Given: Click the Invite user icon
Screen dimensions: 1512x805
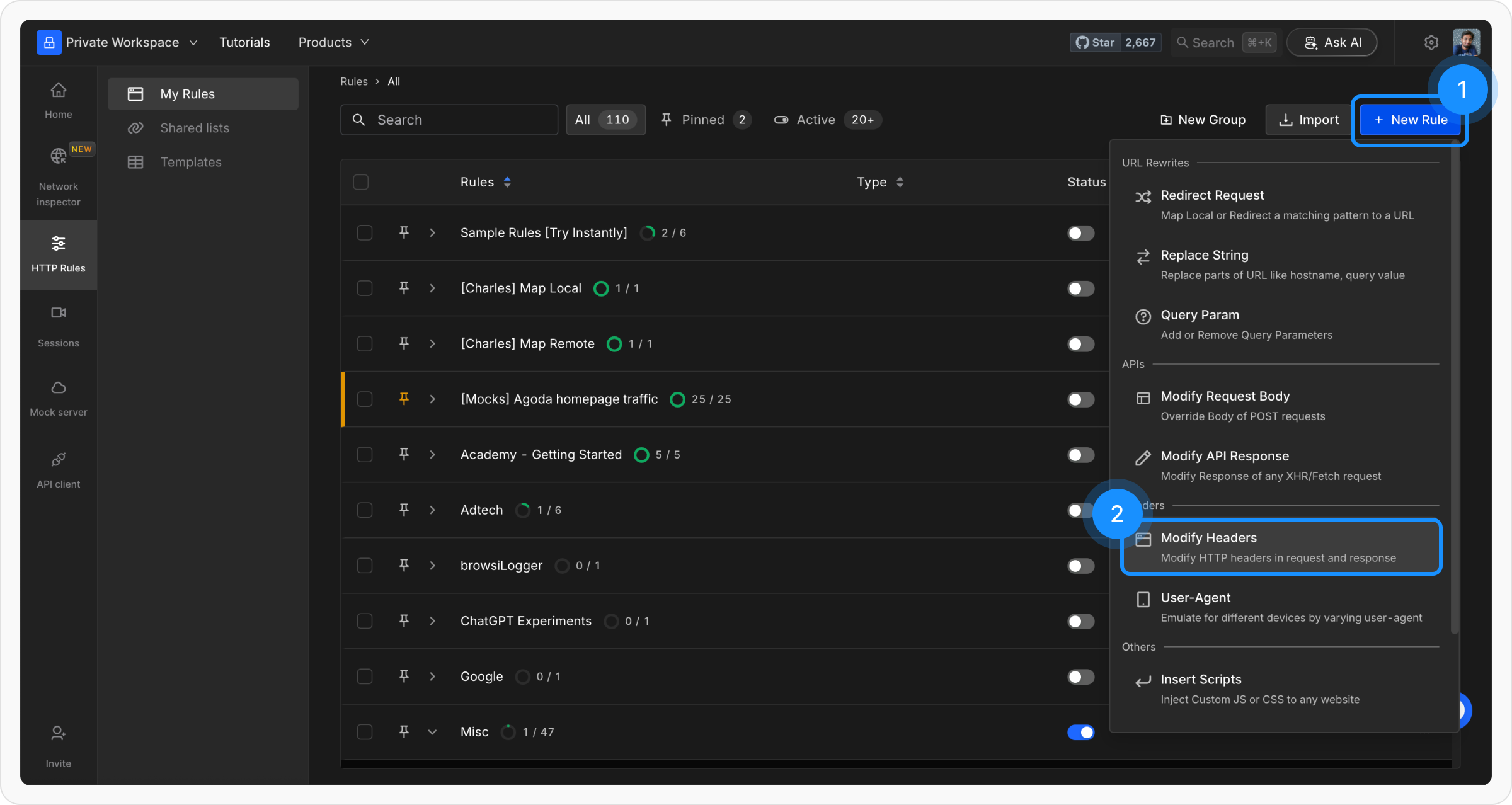Looking at the screenshot, I should 58,733.
